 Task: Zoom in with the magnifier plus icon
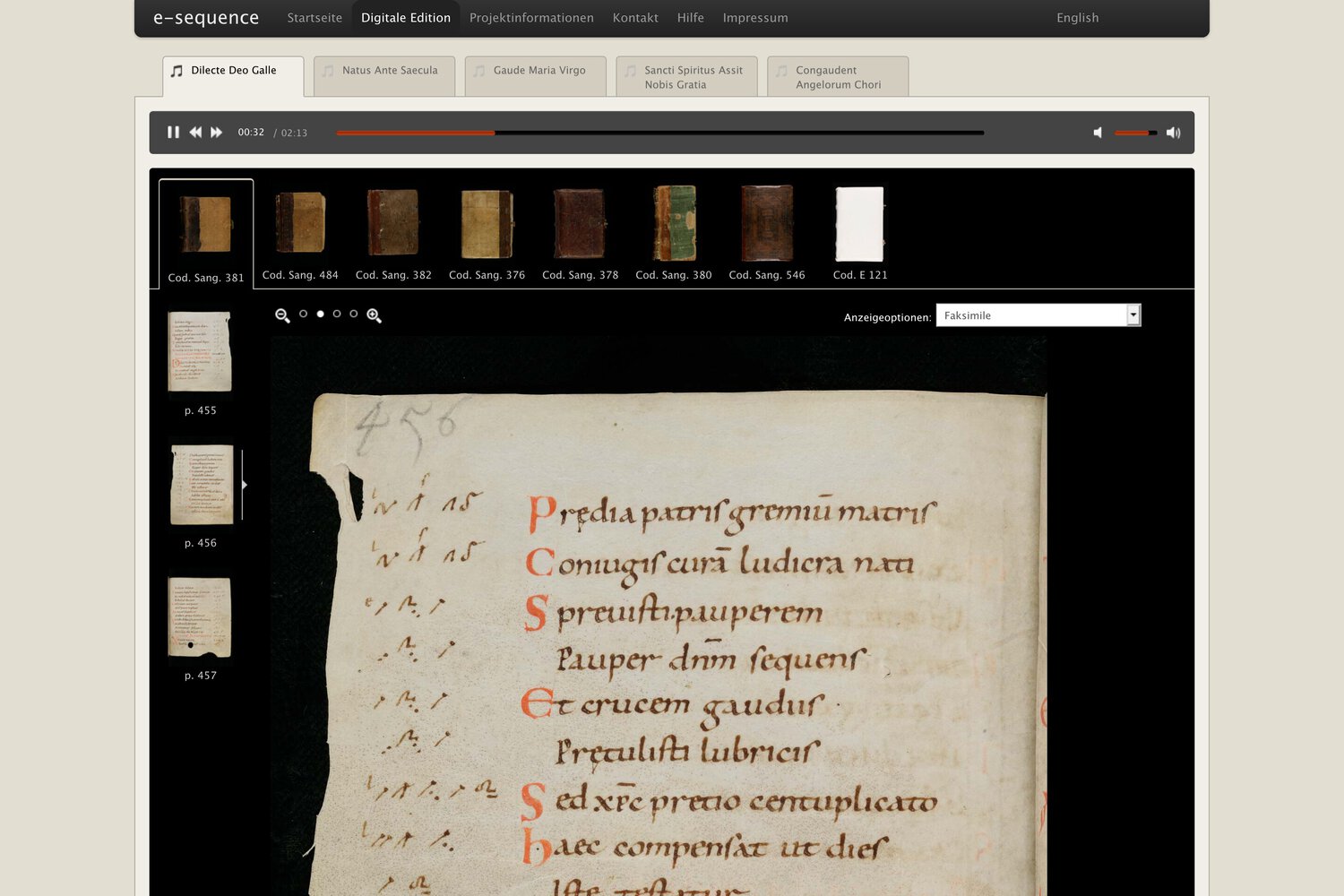[x=374, y=315]
